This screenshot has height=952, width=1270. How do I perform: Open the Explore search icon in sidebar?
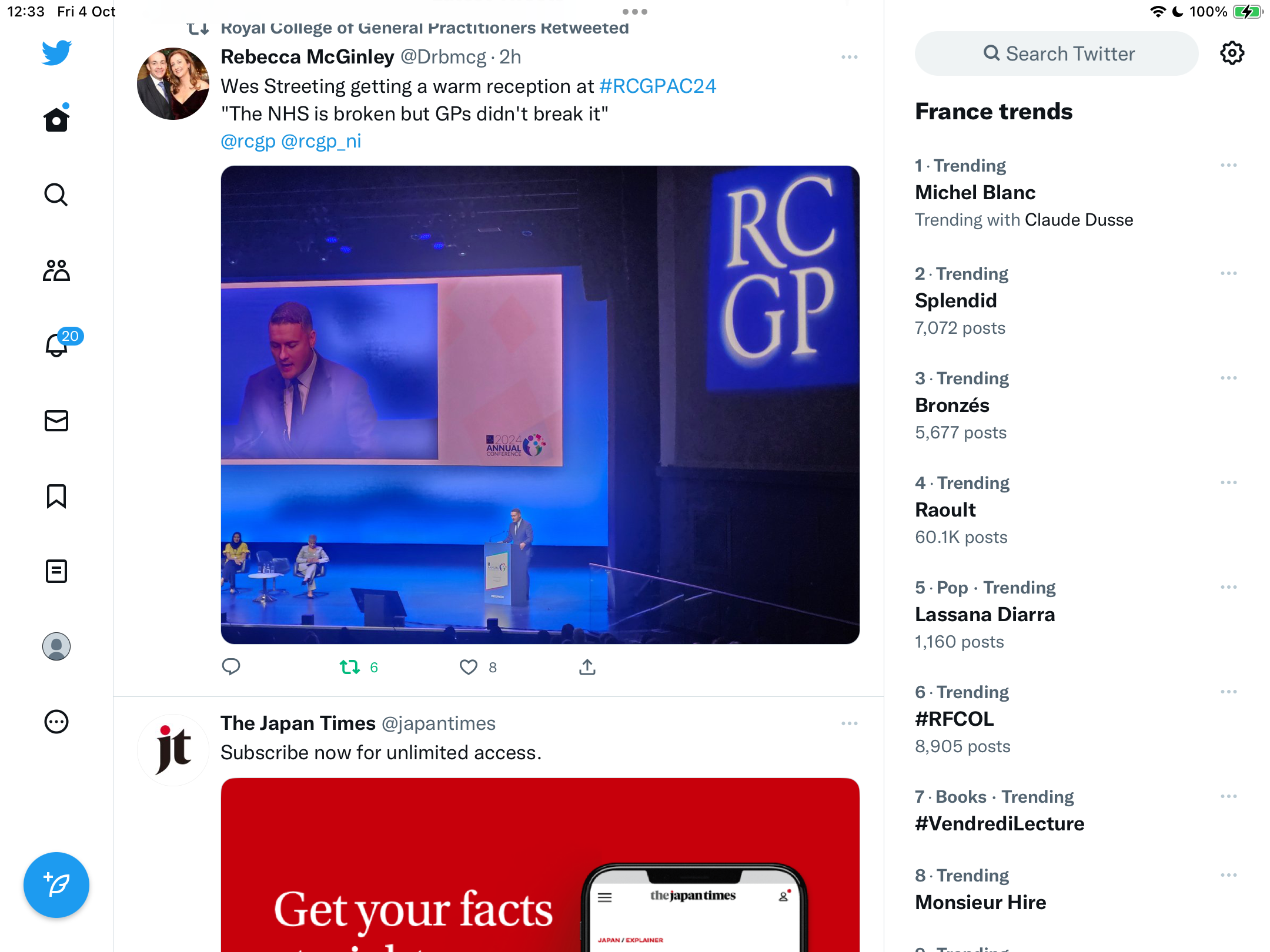pos(56,195)
